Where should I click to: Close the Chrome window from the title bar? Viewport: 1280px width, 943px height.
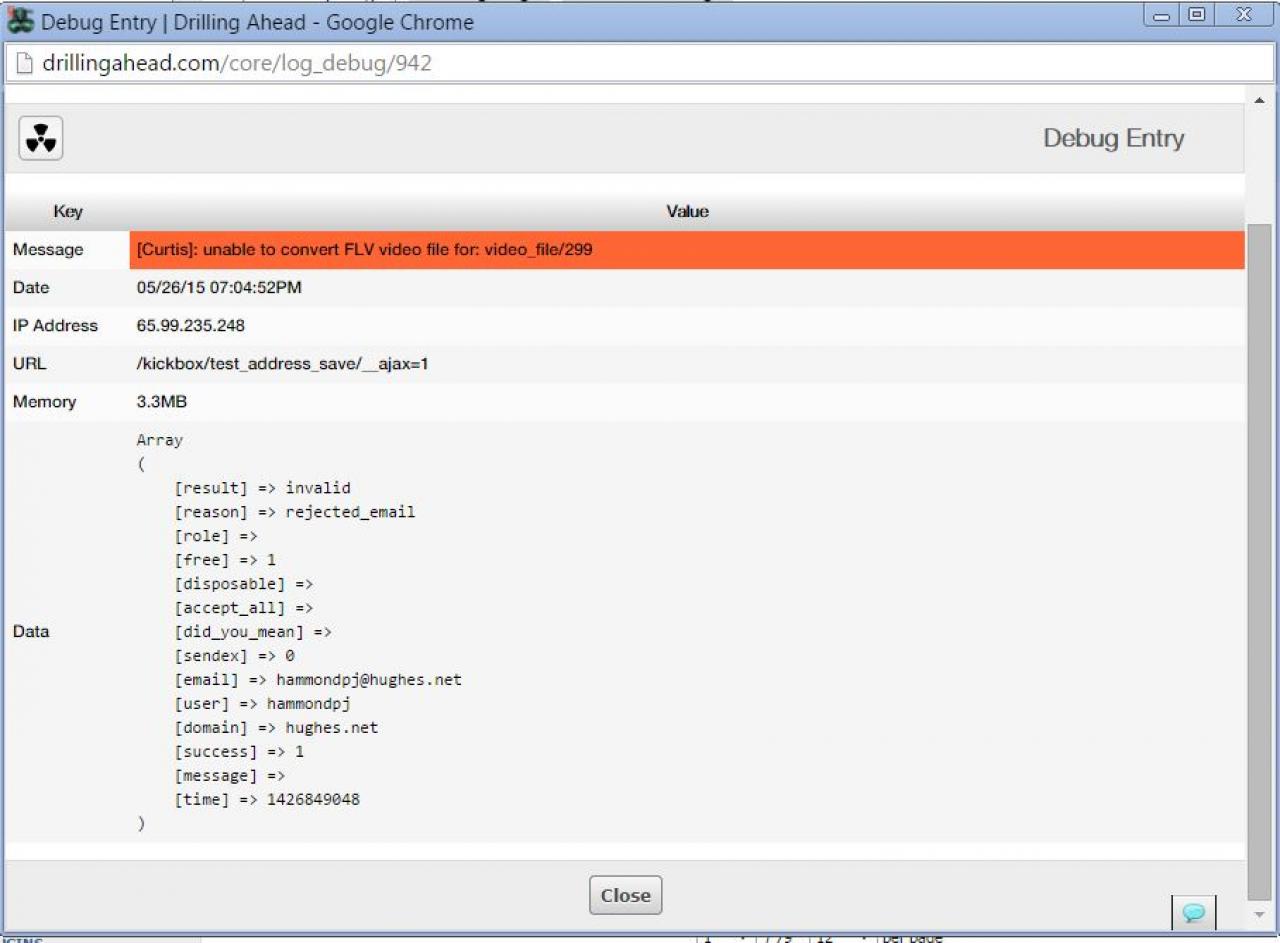1243,15
